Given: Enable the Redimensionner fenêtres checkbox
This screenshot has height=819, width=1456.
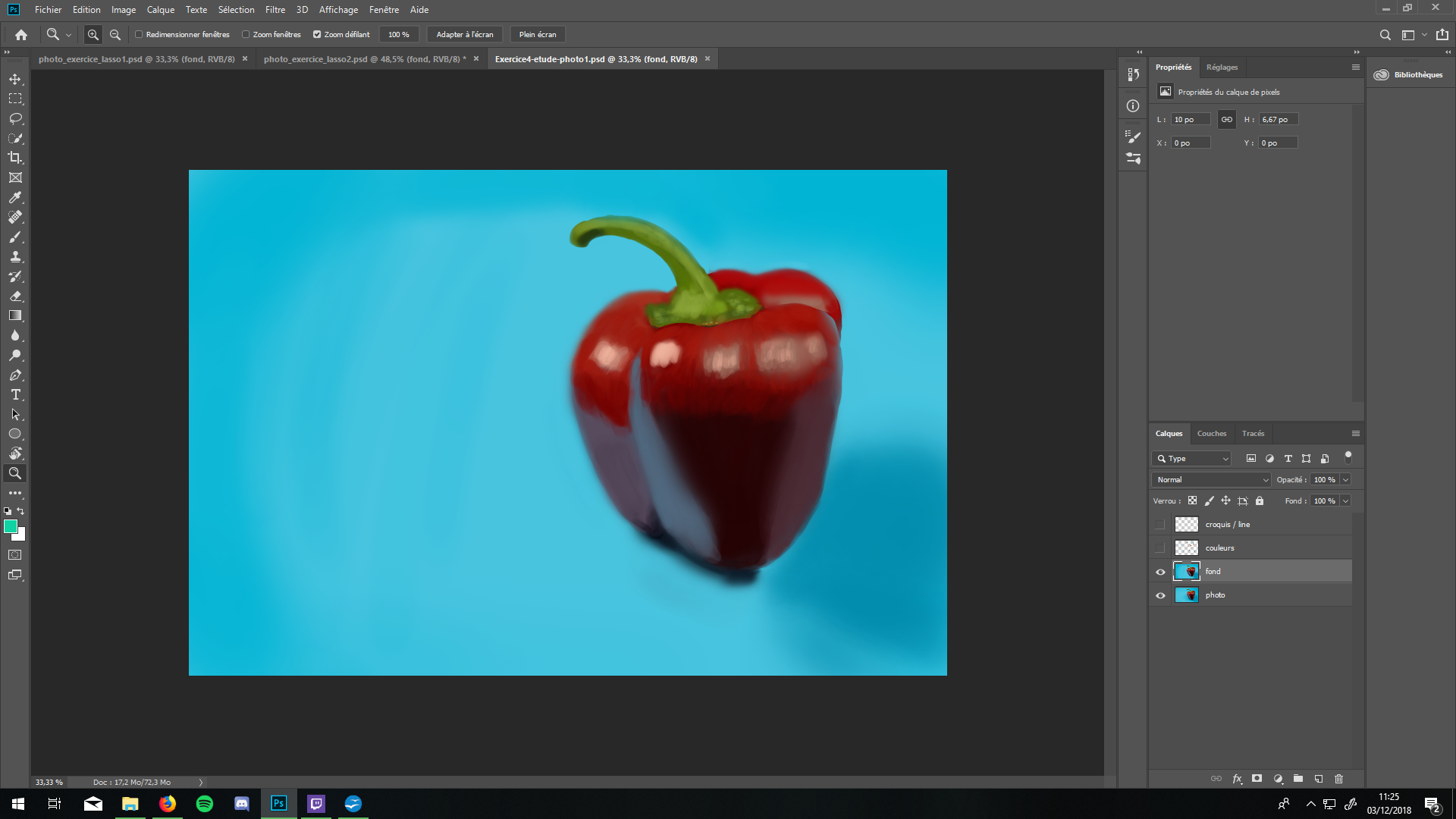Looking at the screenshot, I should 140,34.
